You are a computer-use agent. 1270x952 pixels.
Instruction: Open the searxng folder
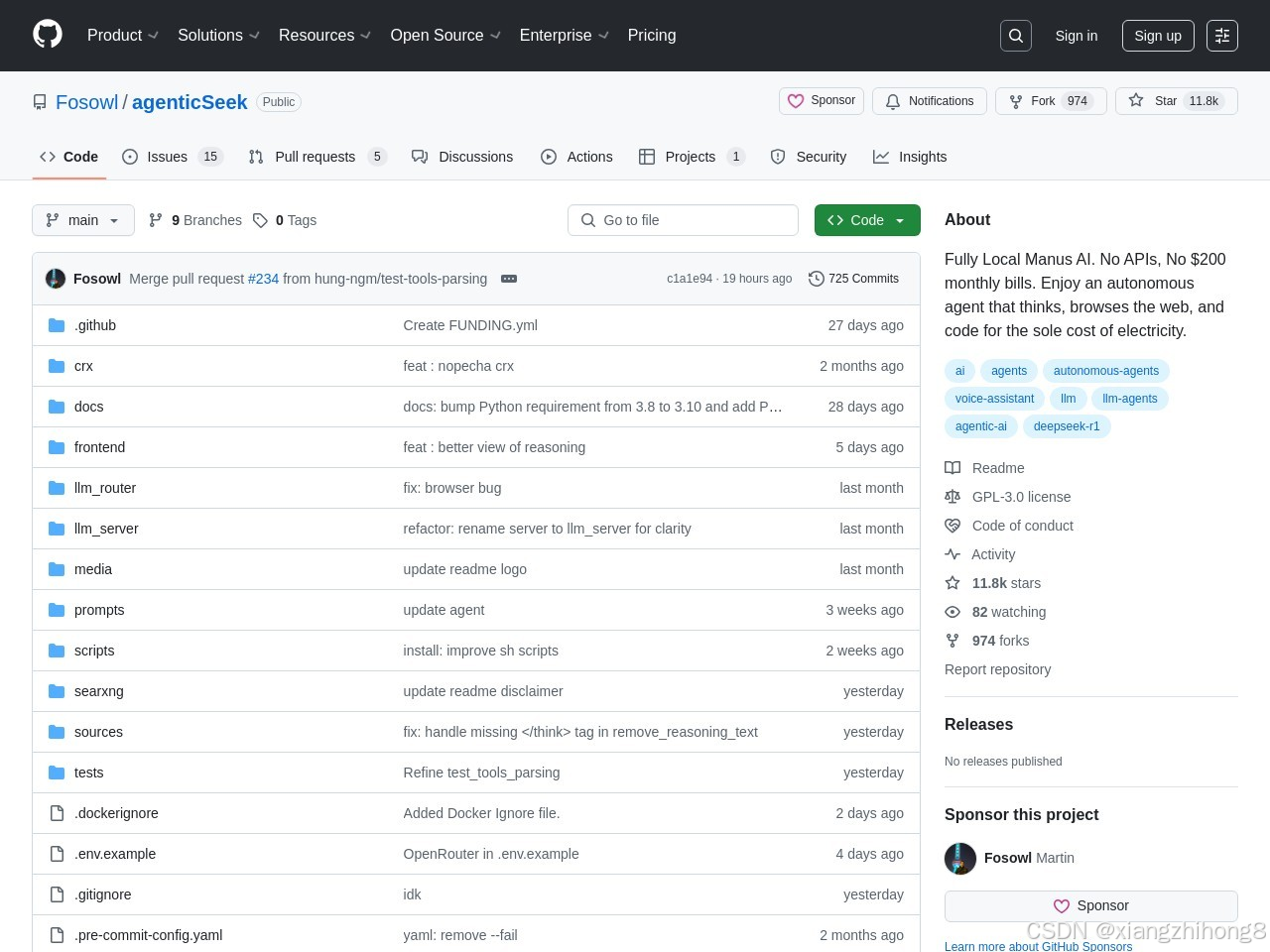(99, 691)
